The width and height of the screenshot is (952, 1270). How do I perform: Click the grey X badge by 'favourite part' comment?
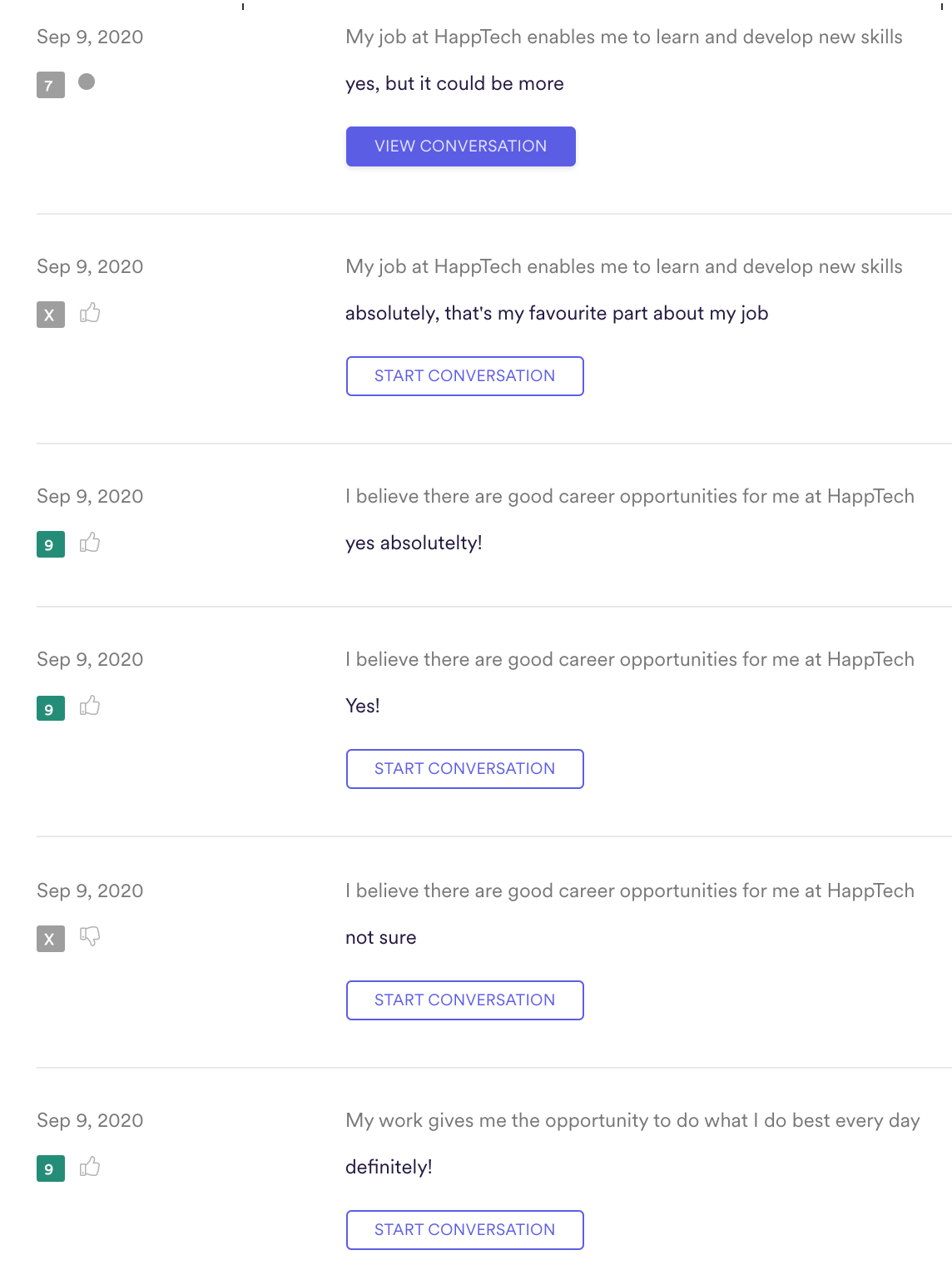pos(51,315)
